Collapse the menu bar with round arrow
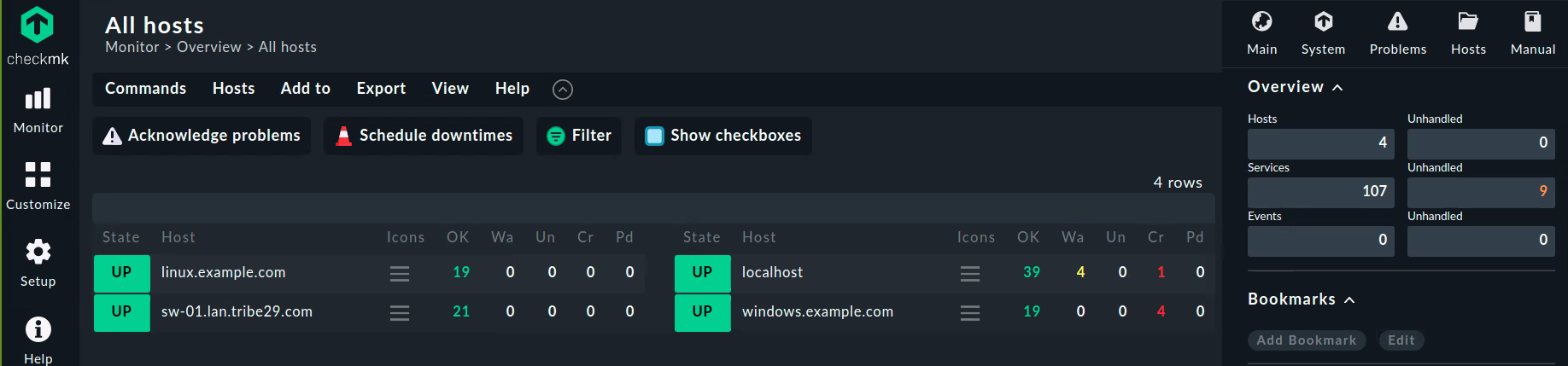The width and height of the screenshot is (1568, 366). click(563, 89)
